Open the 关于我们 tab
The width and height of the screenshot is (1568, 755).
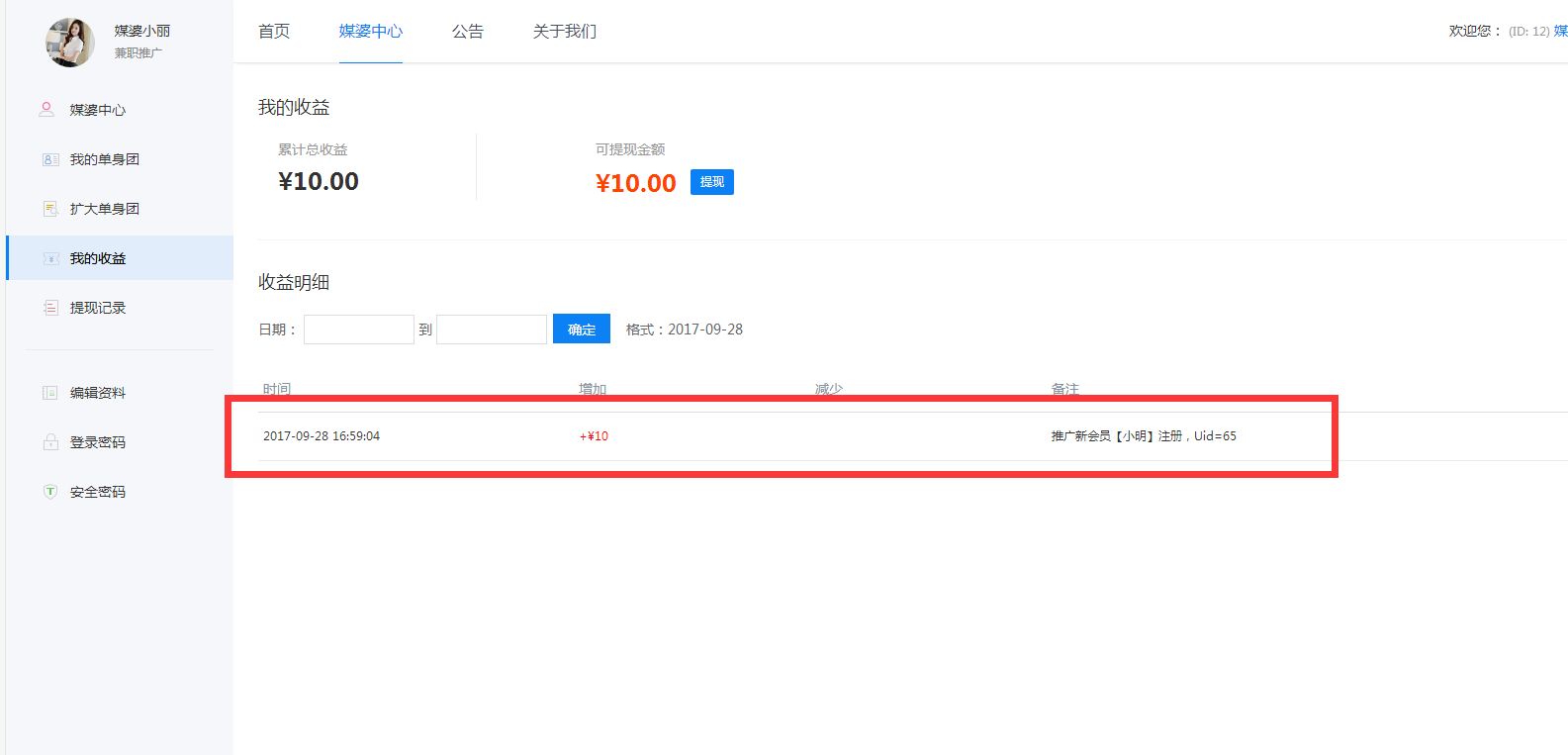(565, 32)
